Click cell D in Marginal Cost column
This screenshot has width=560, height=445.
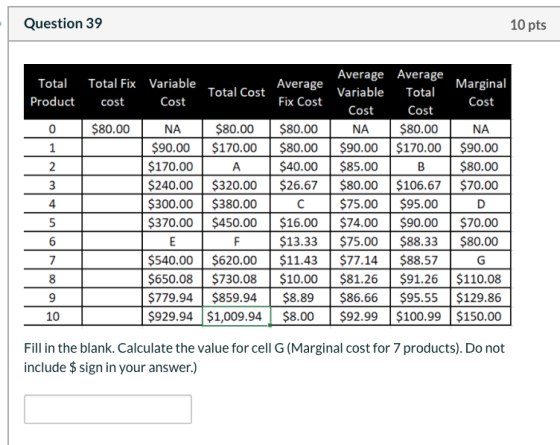click(481, 204)
